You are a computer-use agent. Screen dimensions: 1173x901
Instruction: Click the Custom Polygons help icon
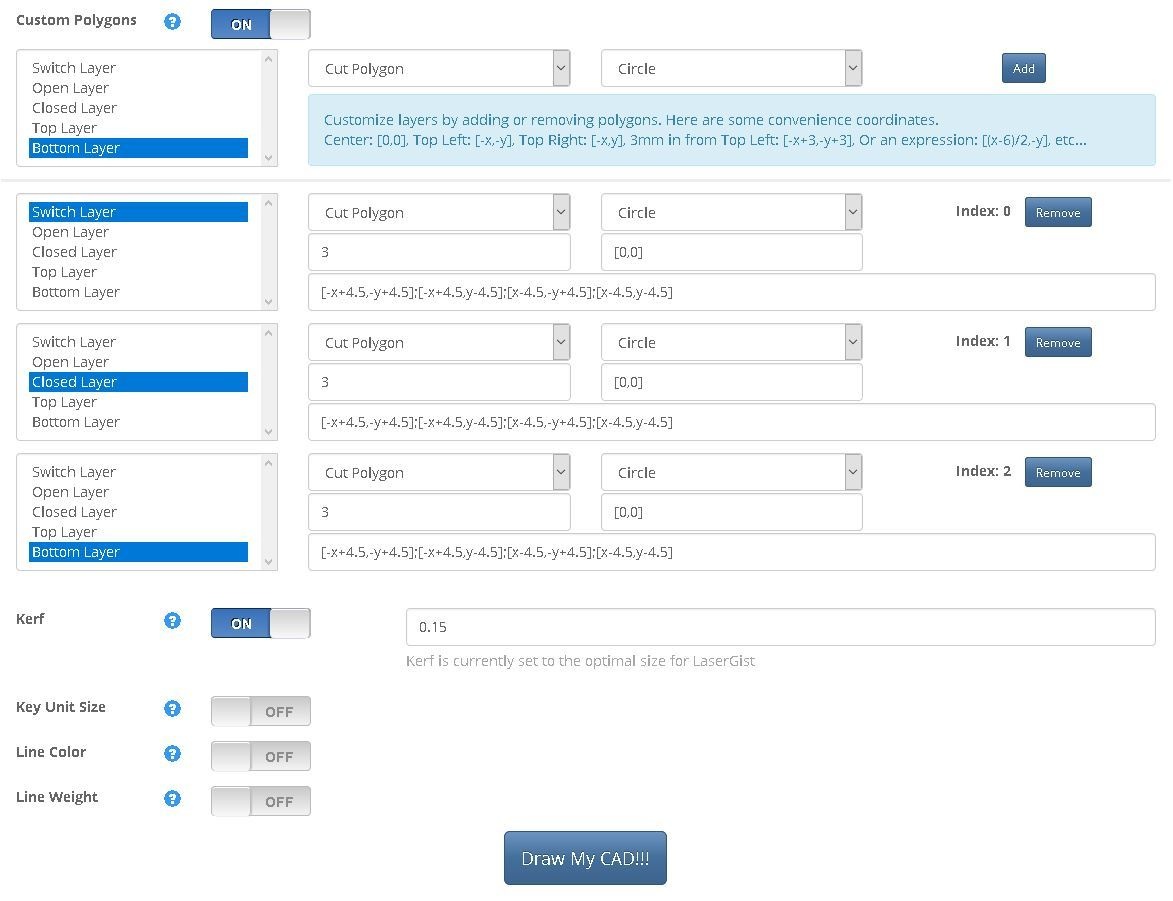[173, 21]
